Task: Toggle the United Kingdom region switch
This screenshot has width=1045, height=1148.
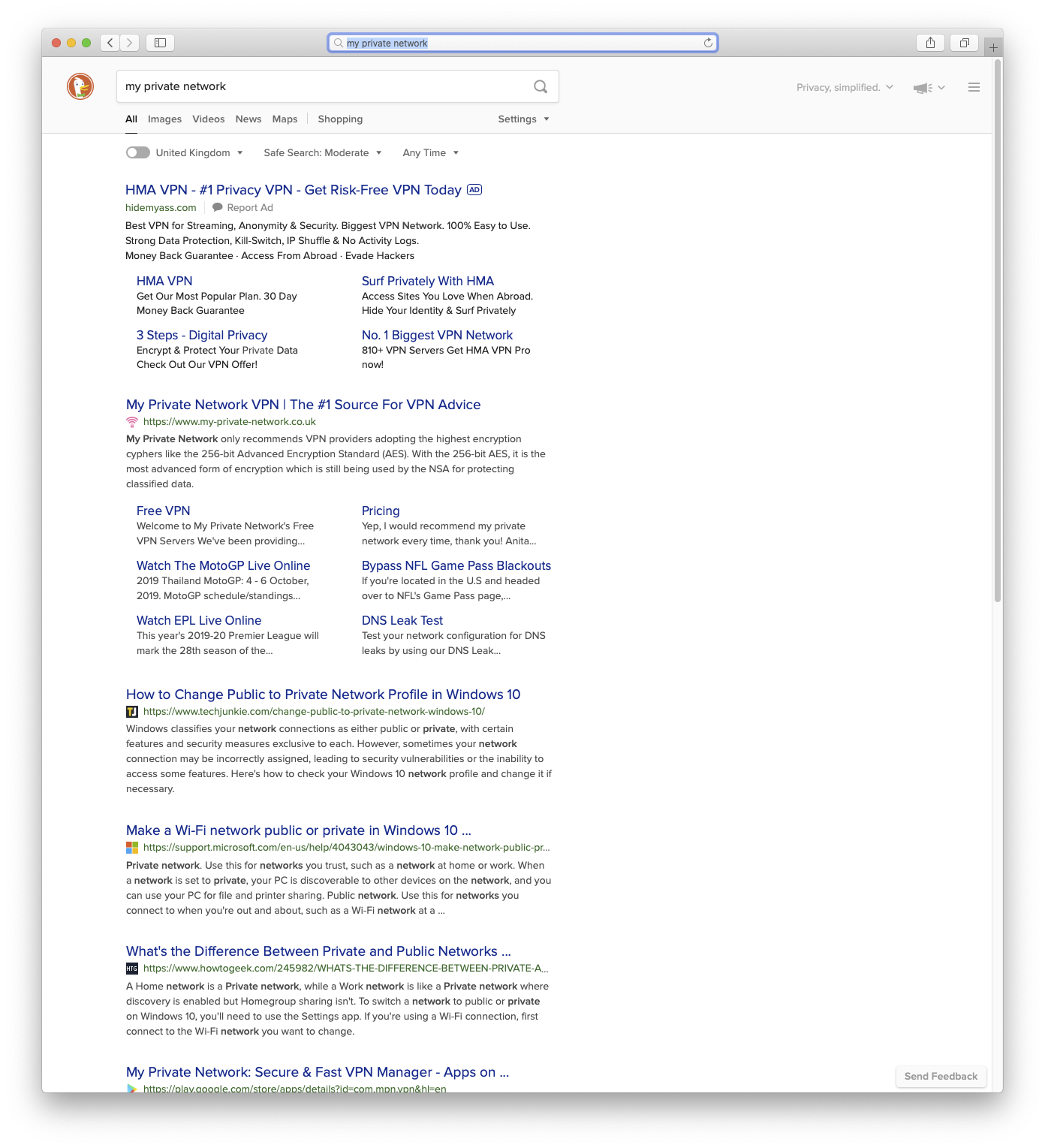Action: (138, 152)
